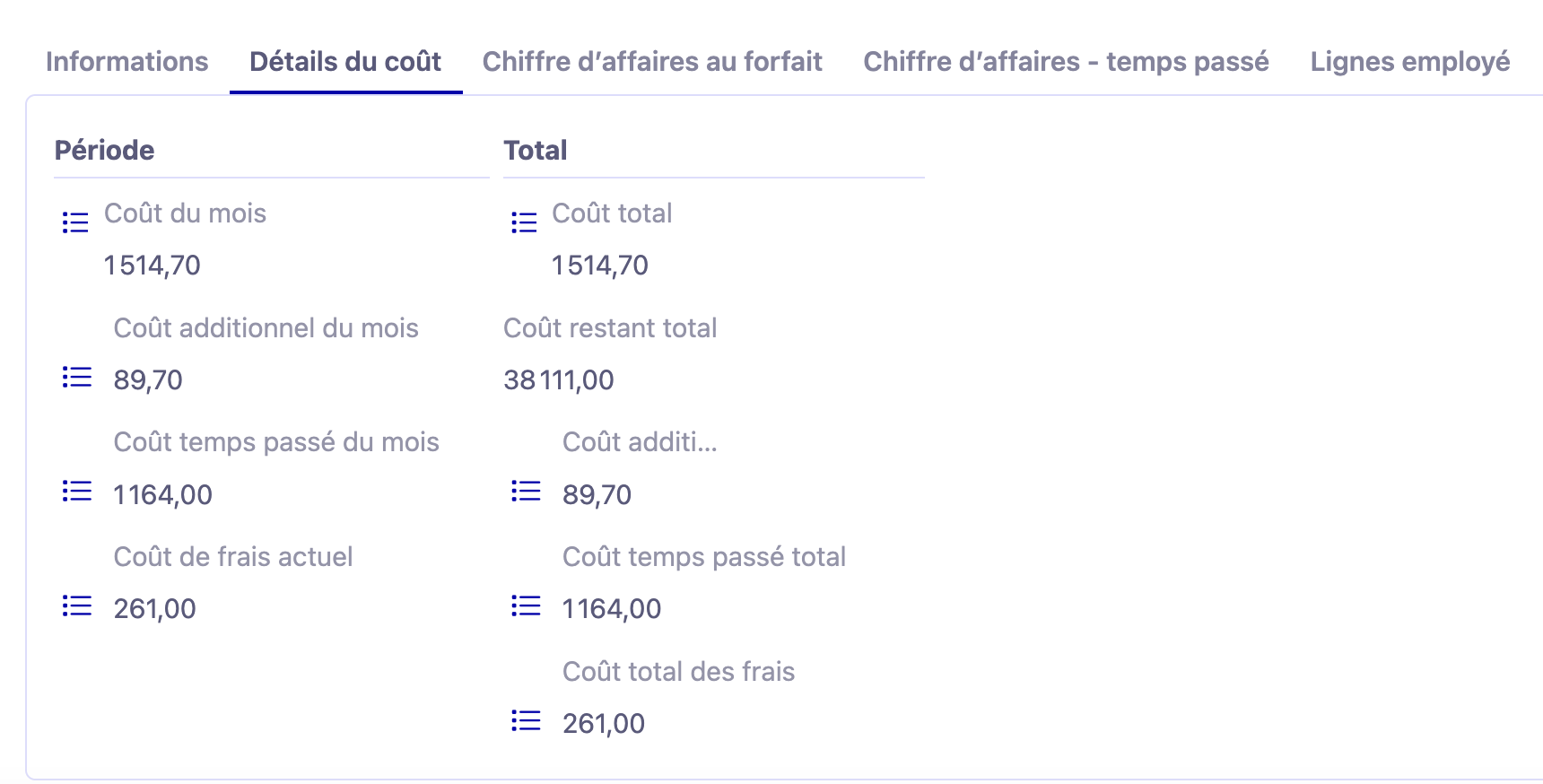The image size is (1543, 784).
Task: Switch to the Informations tab
Action: [126, 62]
